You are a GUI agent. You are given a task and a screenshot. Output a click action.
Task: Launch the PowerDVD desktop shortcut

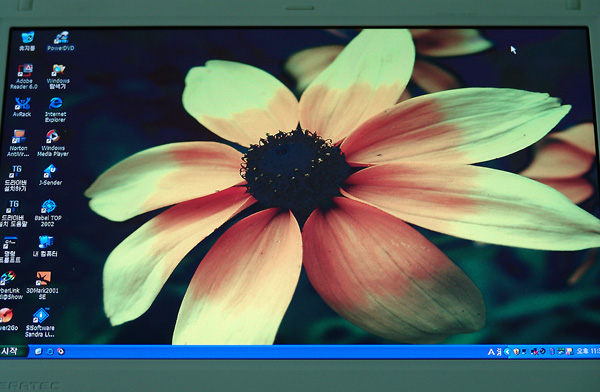click(x=61, y=41)
